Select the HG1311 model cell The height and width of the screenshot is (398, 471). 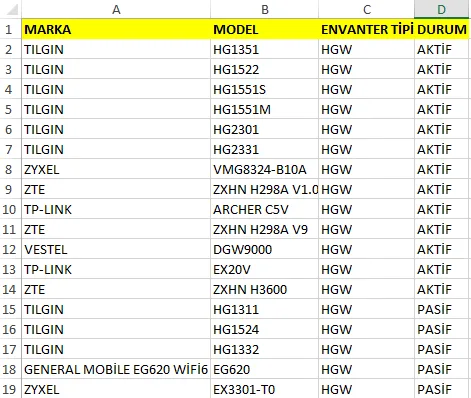[265, 309]
